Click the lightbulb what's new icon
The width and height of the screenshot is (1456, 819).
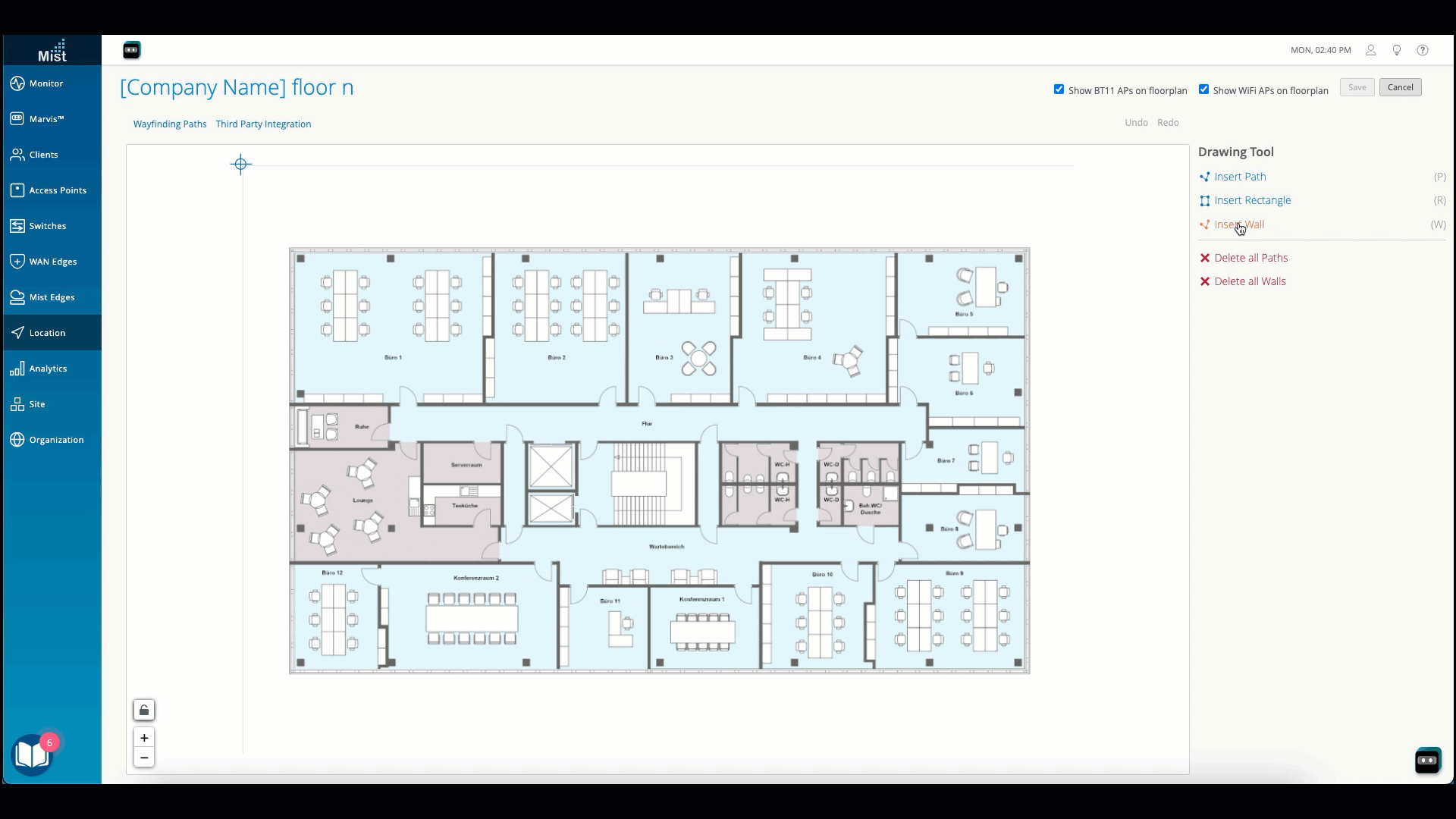(1397, 50)
